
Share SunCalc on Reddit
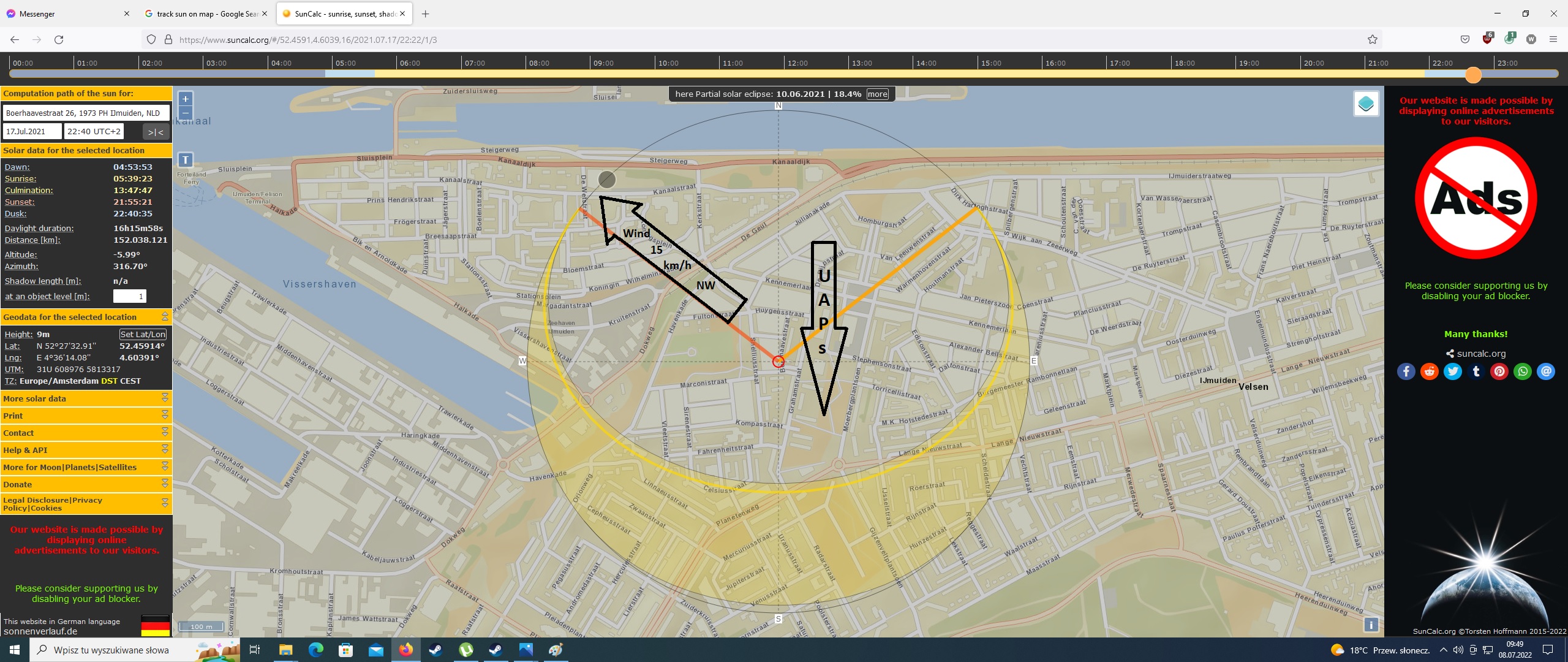(x=1429, y=371)
